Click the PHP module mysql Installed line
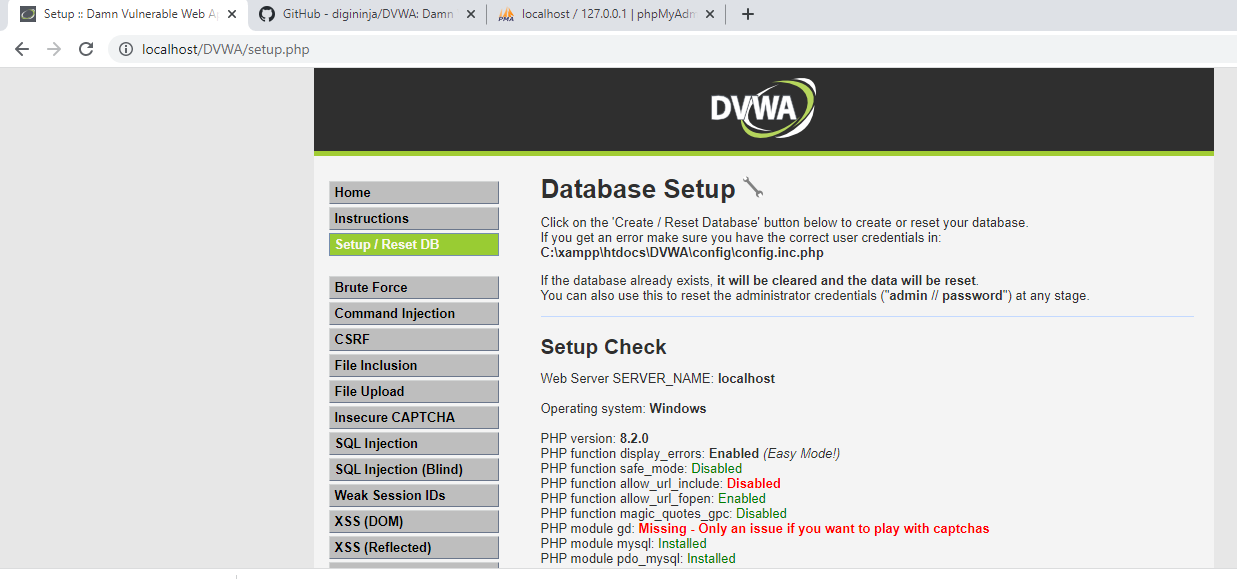 (x=623, y=543)
